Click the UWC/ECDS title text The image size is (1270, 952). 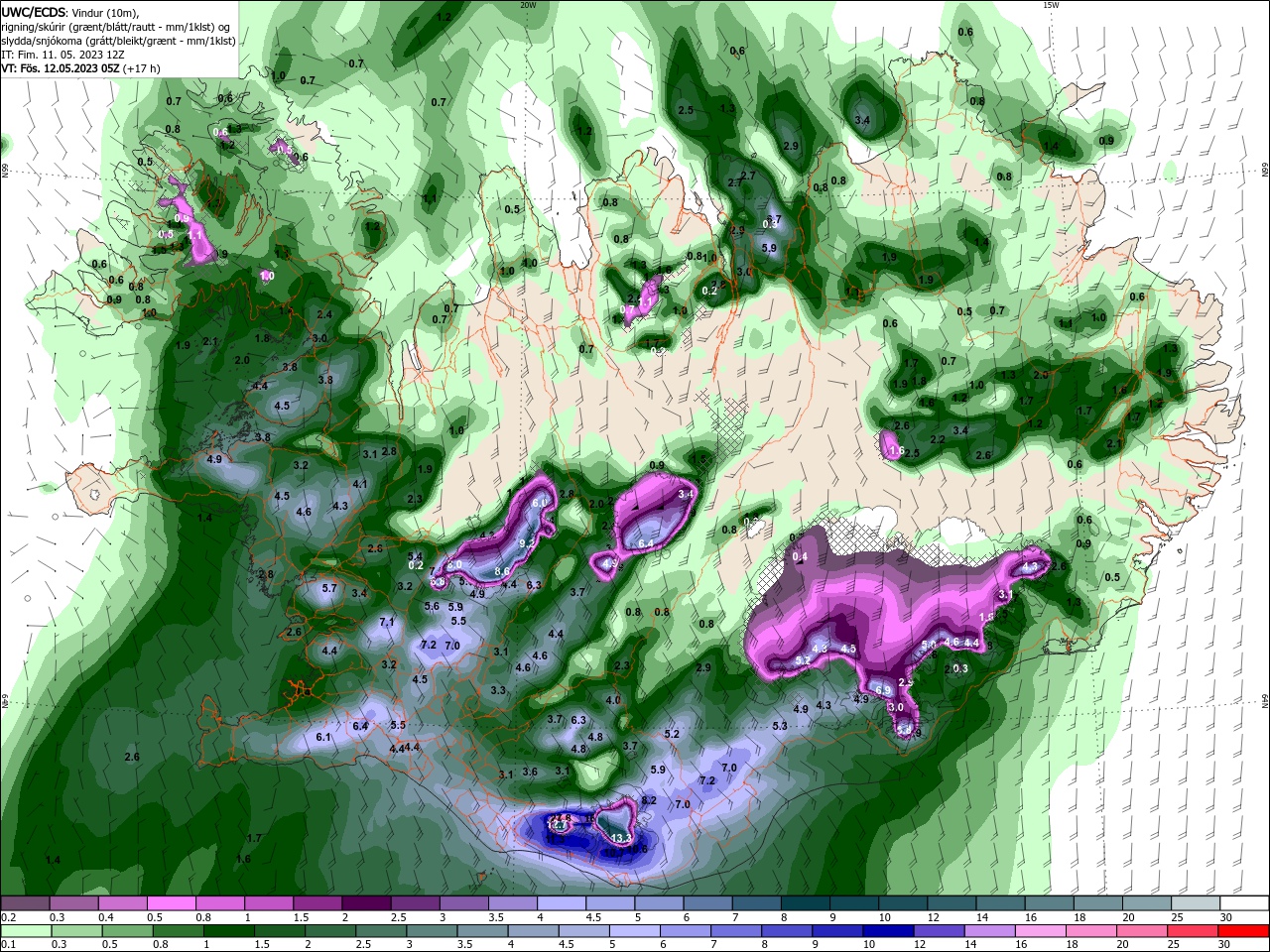pyautogui.click(x=34, y=11)
